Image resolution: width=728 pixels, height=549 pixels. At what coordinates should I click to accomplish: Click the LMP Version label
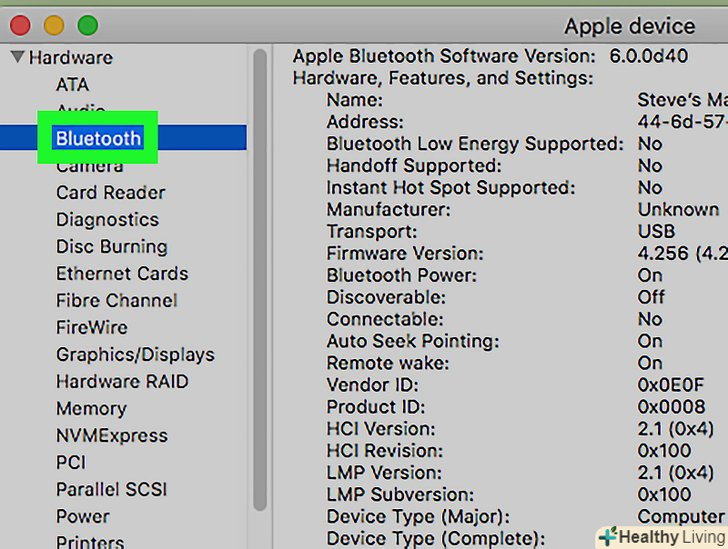pyautogui.click(x=384, y=473)
